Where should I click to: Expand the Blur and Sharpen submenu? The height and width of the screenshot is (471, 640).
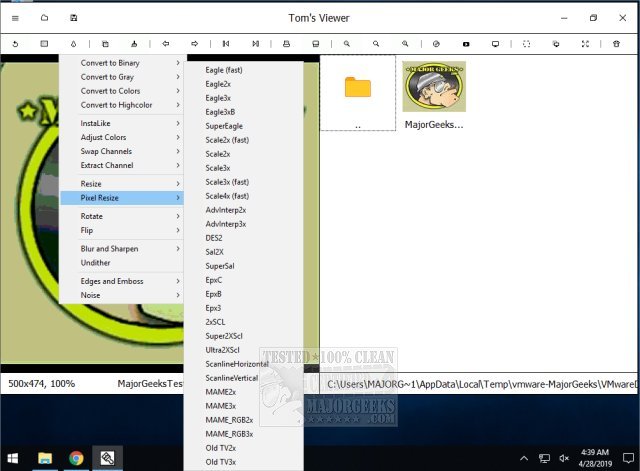(x=122, y=249)
